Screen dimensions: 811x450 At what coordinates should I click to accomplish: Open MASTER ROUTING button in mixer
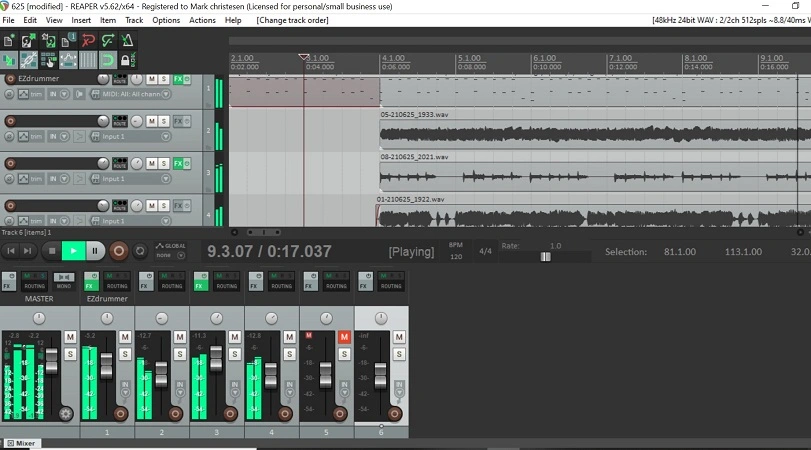pos(34,281)
